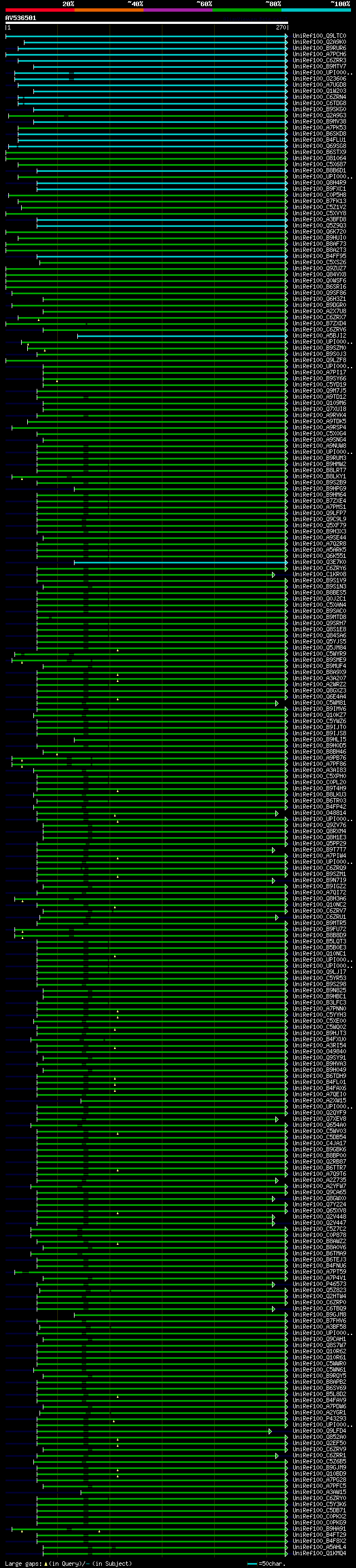
Task: Click hit label UniRef100_A9TDK5
Action: click(x=319, y=421)
